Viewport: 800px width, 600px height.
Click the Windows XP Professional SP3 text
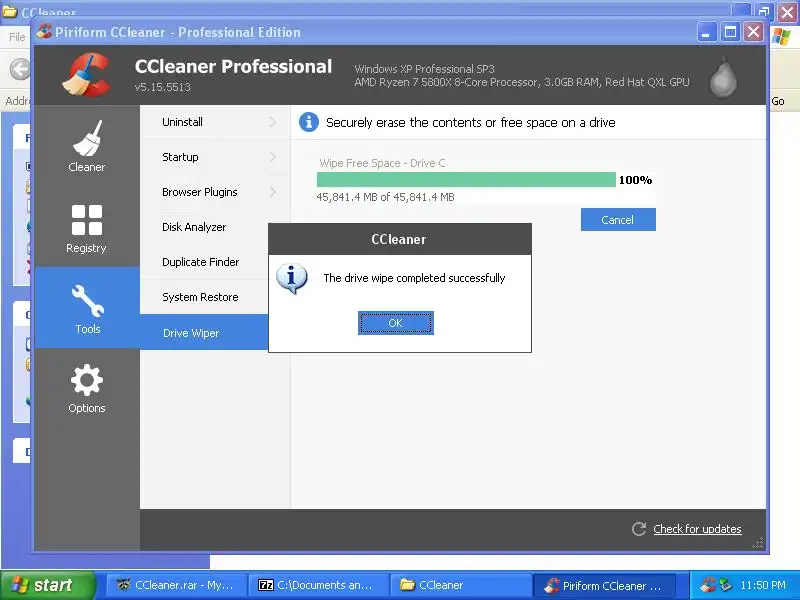point(424,69)
